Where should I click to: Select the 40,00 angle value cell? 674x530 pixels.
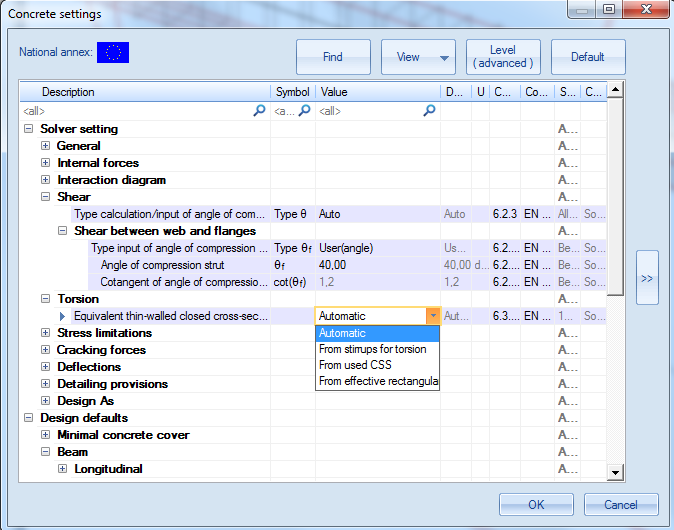click(x=378, y=265)
